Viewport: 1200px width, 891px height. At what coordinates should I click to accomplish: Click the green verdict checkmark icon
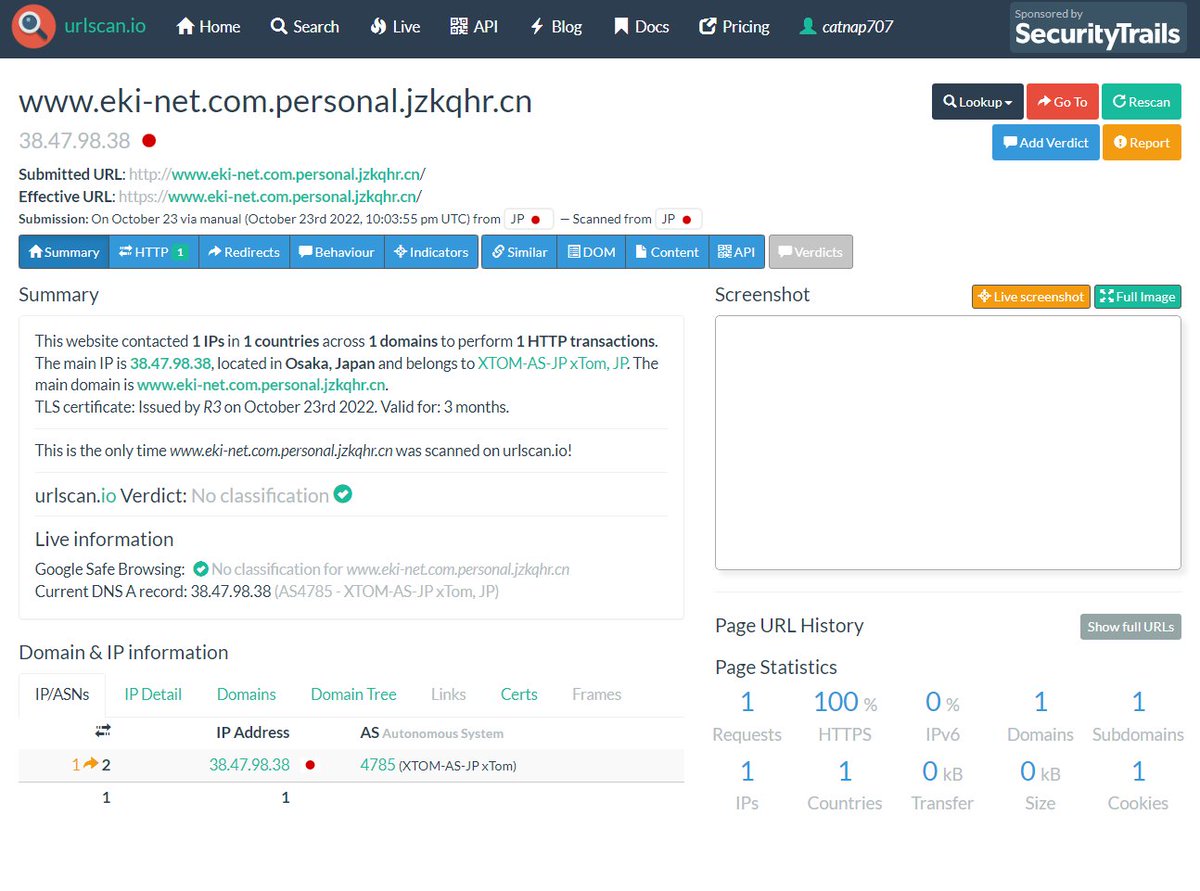(343, 495)
